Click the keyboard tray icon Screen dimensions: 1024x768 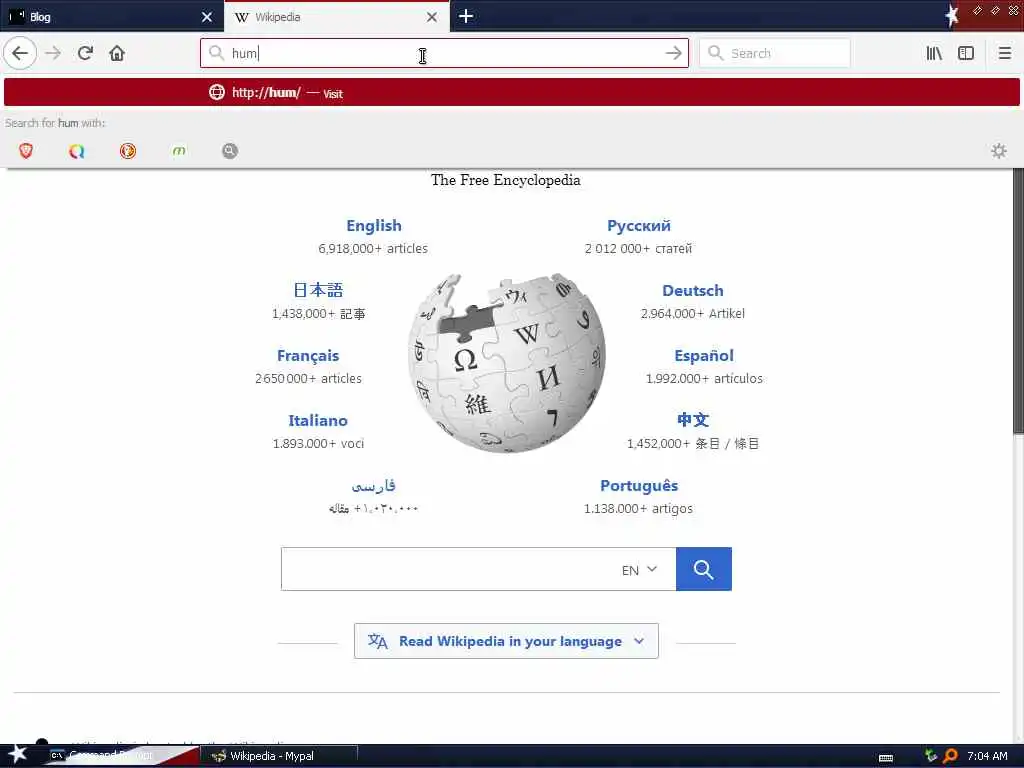pos(886,757)
